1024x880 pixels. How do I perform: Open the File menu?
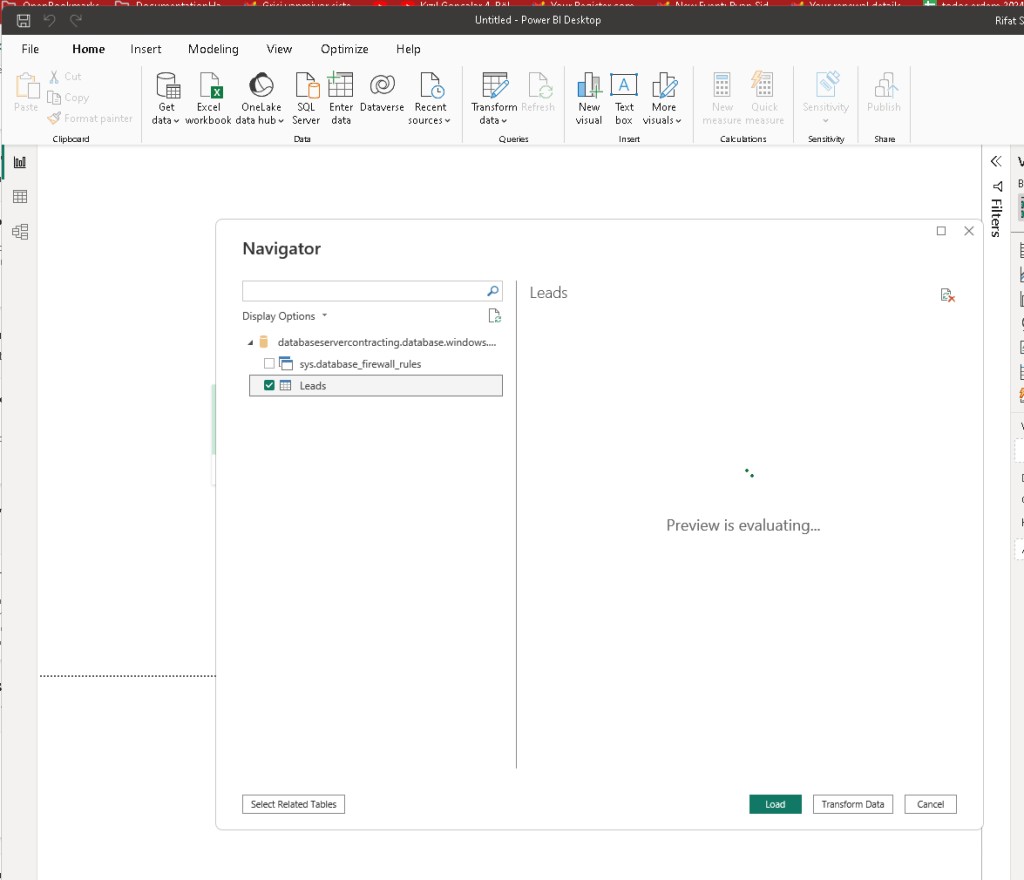[x=30, y=49]
